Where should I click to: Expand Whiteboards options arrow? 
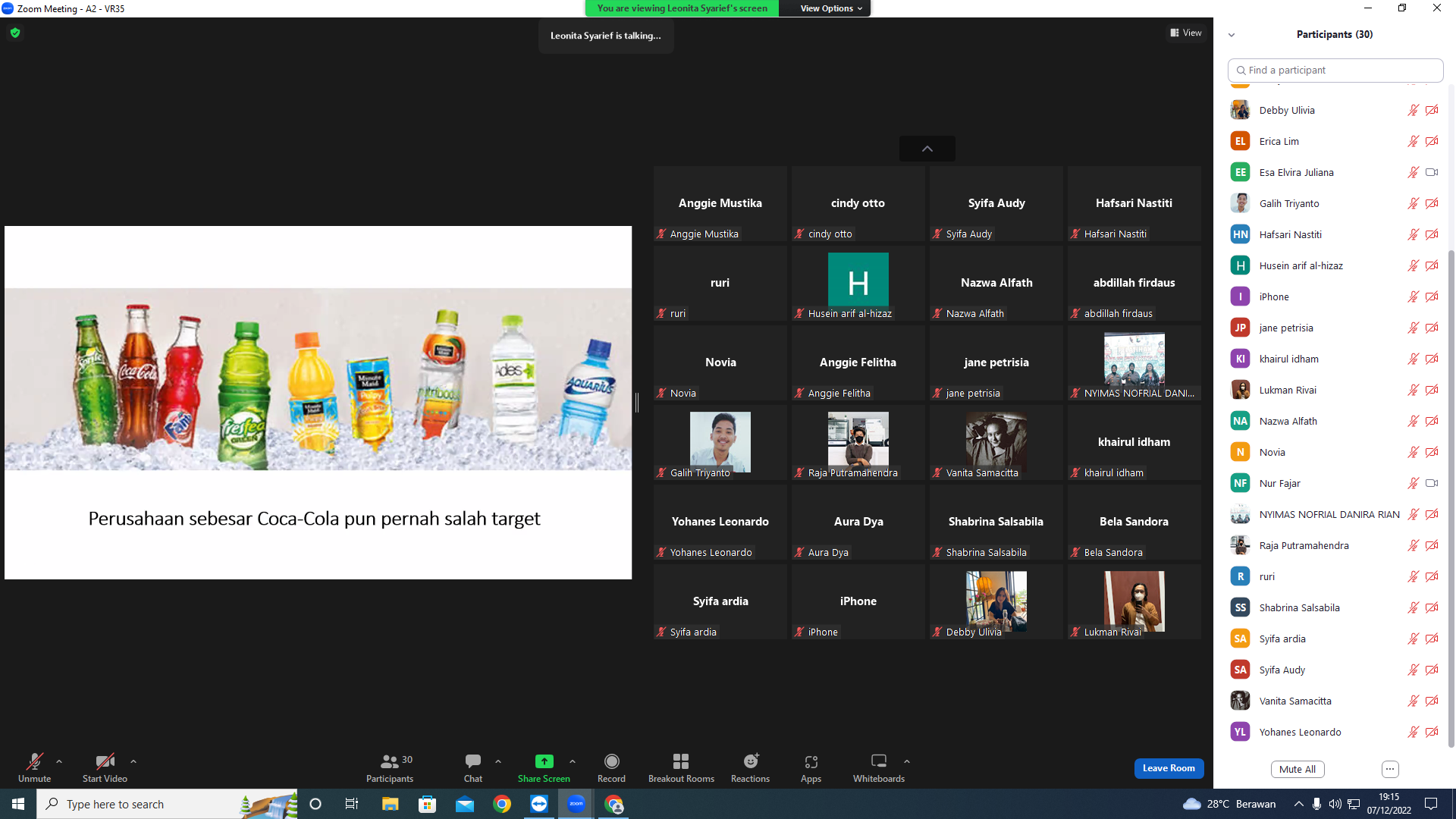pos(907,761)
